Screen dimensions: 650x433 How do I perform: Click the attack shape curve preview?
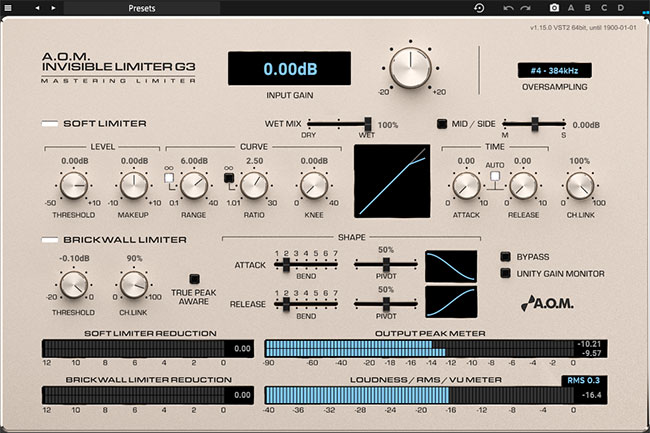pyautogui.click(x=451, y=266)
